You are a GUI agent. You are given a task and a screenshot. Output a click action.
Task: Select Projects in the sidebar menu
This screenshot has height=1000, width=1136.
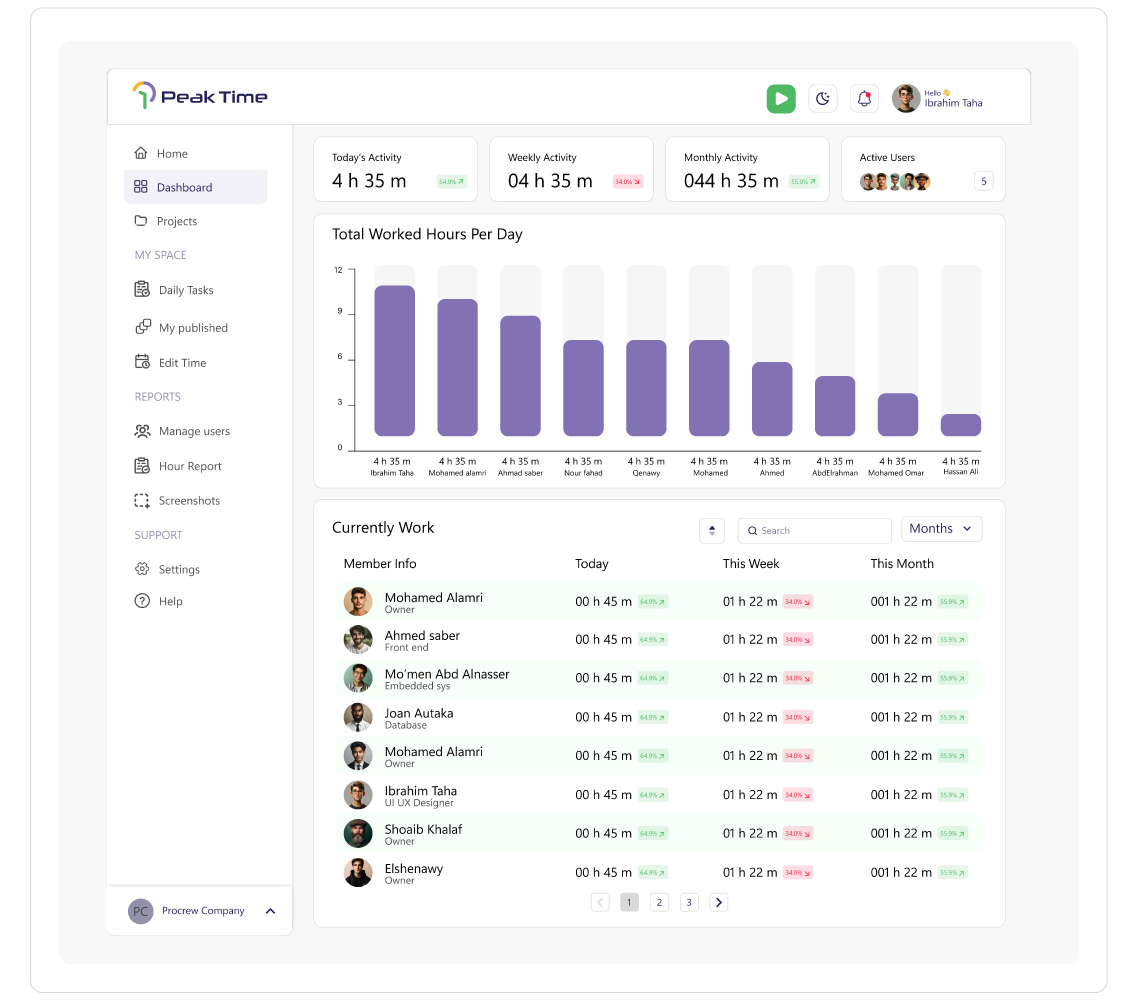point(166,221)
